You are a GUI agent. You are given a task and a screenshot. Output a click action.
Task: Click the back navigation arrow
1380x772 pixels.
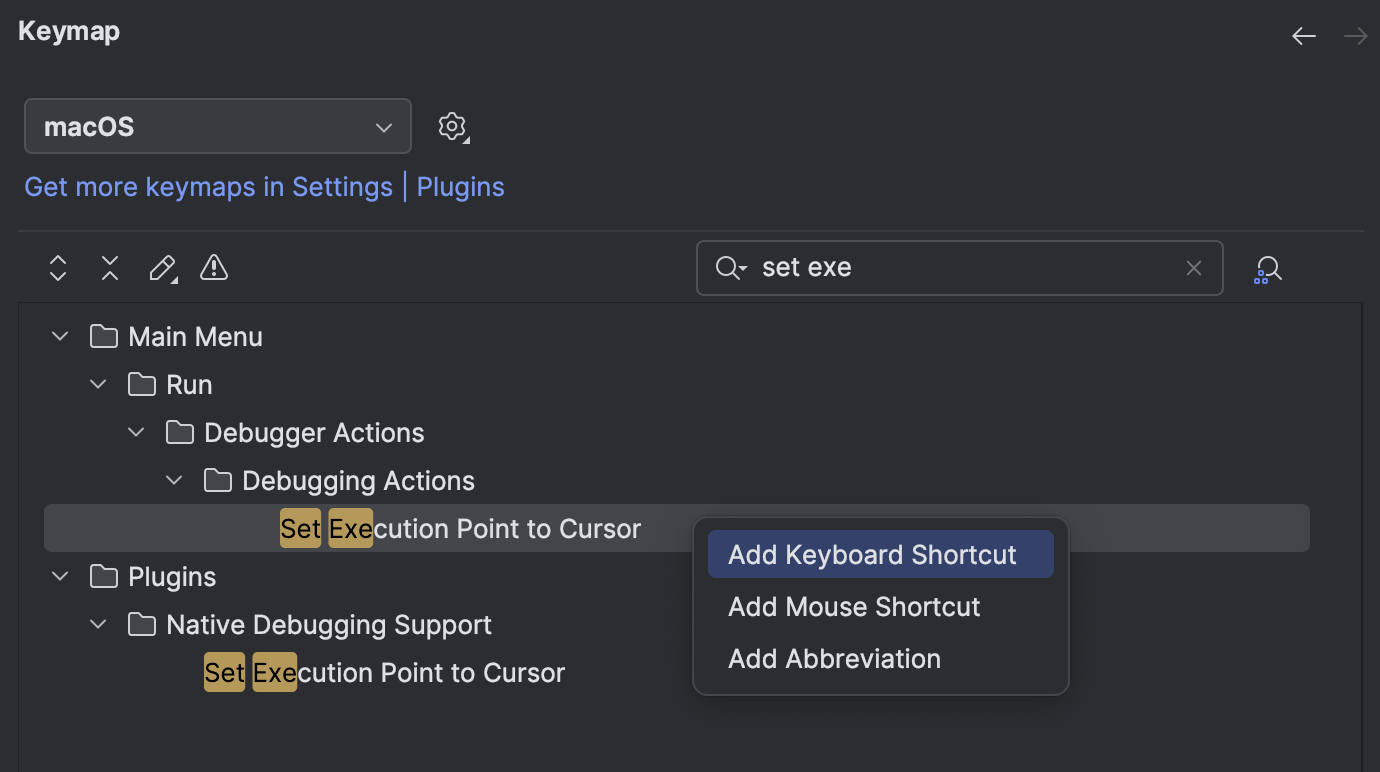(x=1303, y=36)
